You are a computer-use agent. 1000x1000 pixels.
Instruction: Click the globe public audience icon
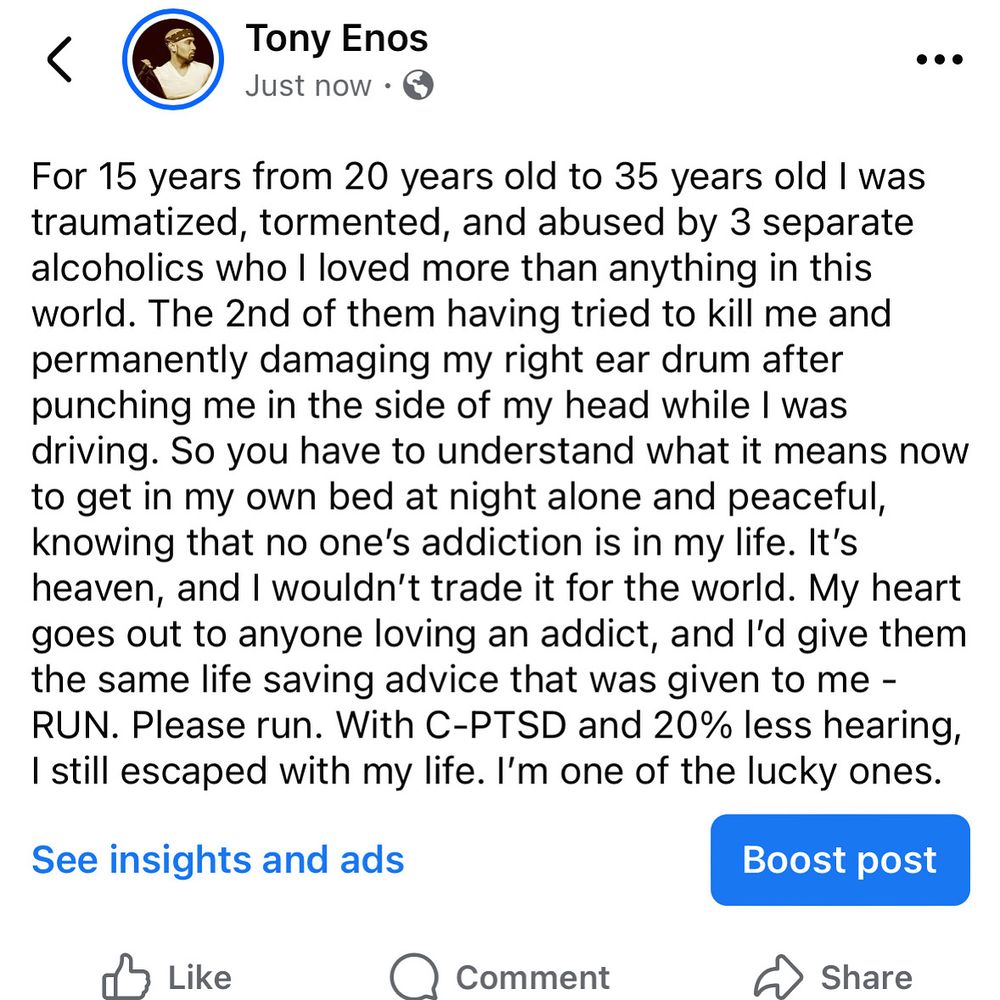tap(418, 86)
